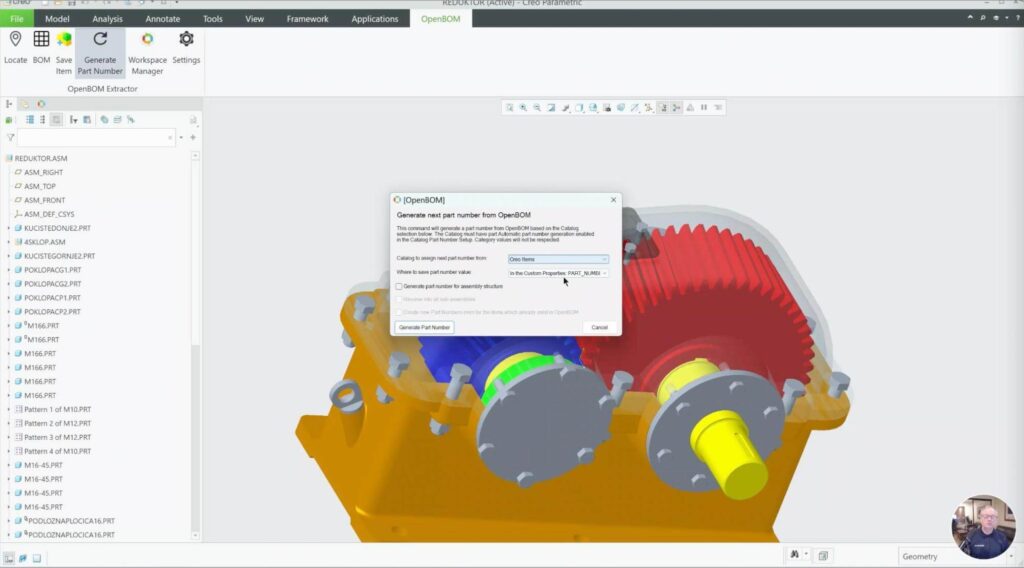Select POKLOPACP2.PRT in model tree
Viewport: 1024px width, 568px height.
[x=52, y=311]
